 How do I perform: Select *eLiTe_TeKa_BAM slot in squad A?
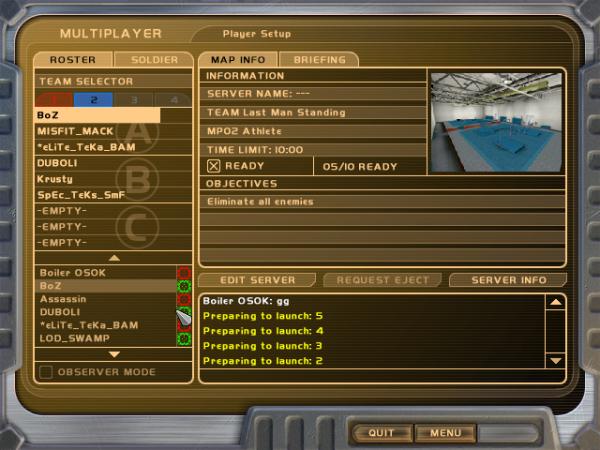click(x=113, y=147)
